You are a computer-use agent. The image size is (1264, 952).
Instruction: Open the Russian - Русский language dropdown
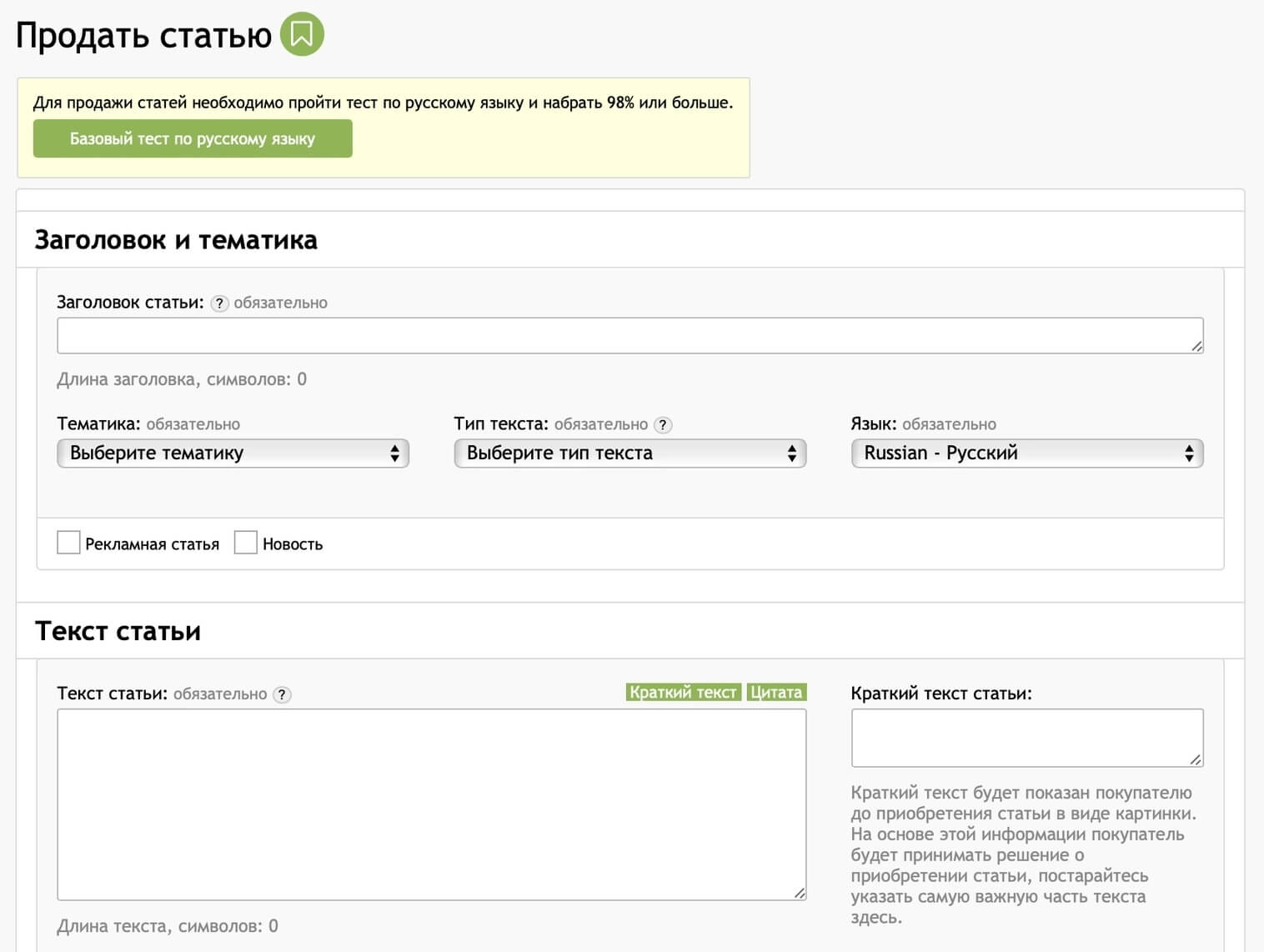(1027, 453)
